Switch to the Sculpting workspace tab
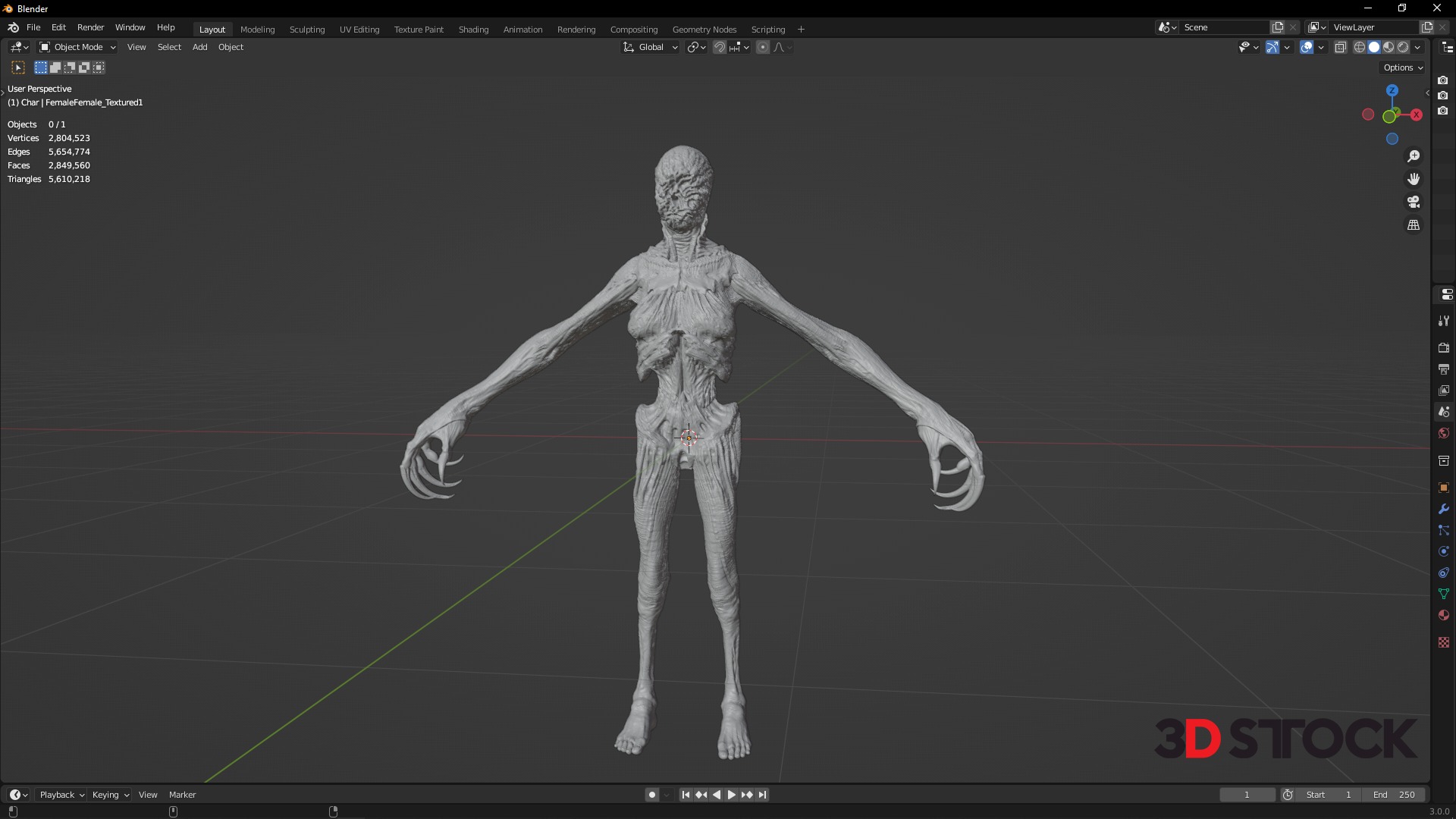Screen dimensions: 1456x819 [306, 30]
